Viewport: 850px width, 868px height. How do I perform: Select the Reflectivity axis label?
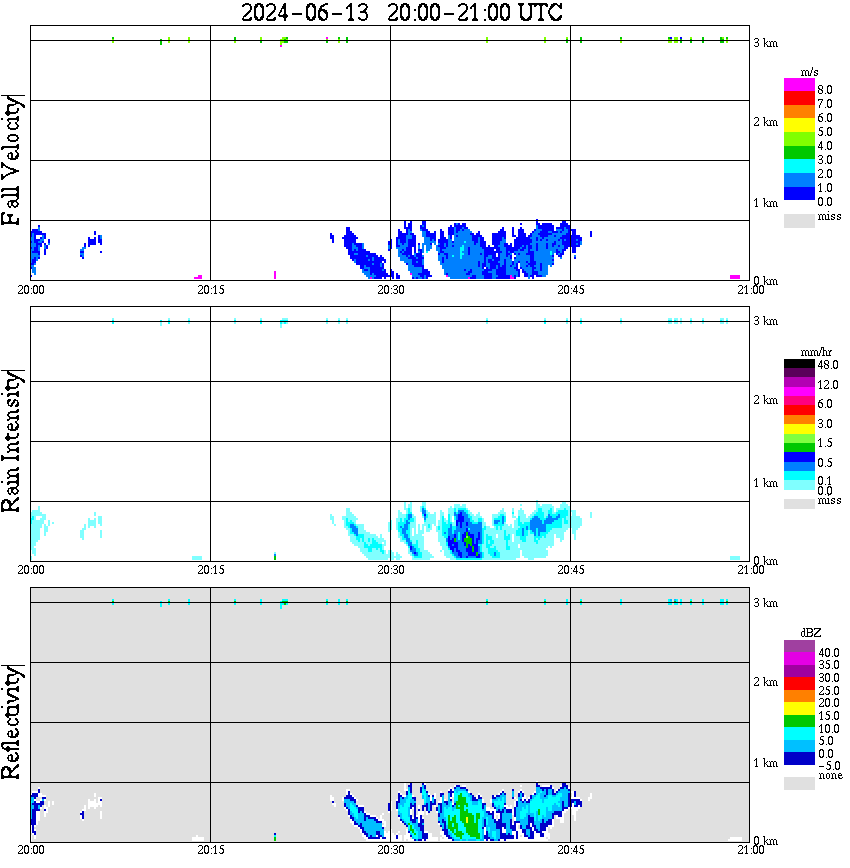point(12,722)
